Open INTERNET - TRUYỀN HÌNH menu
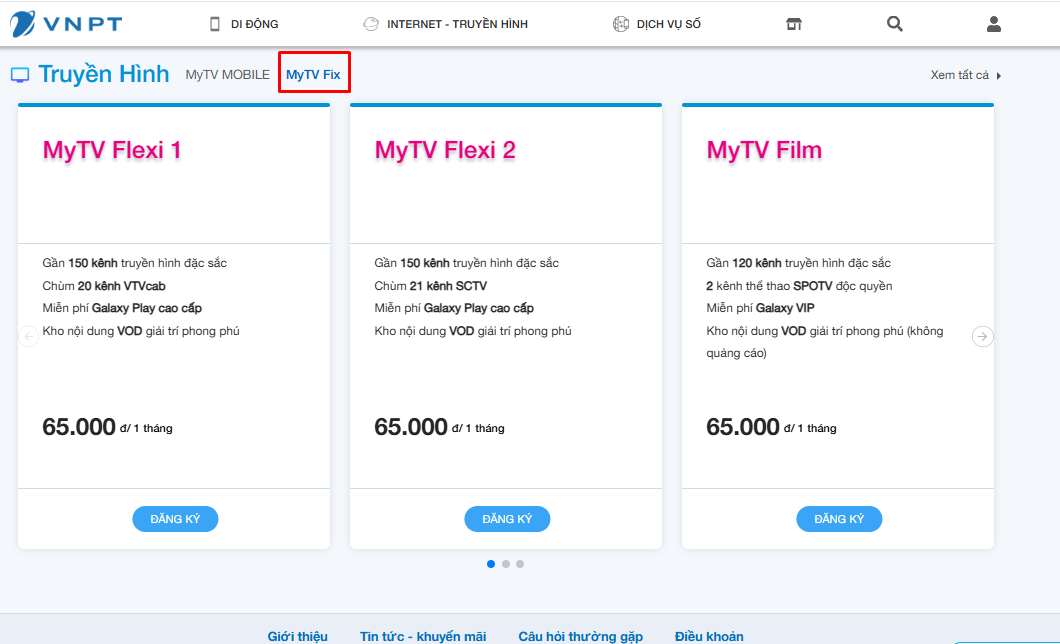This screenshot has width=1060, height=644. (x=457, y=24)
